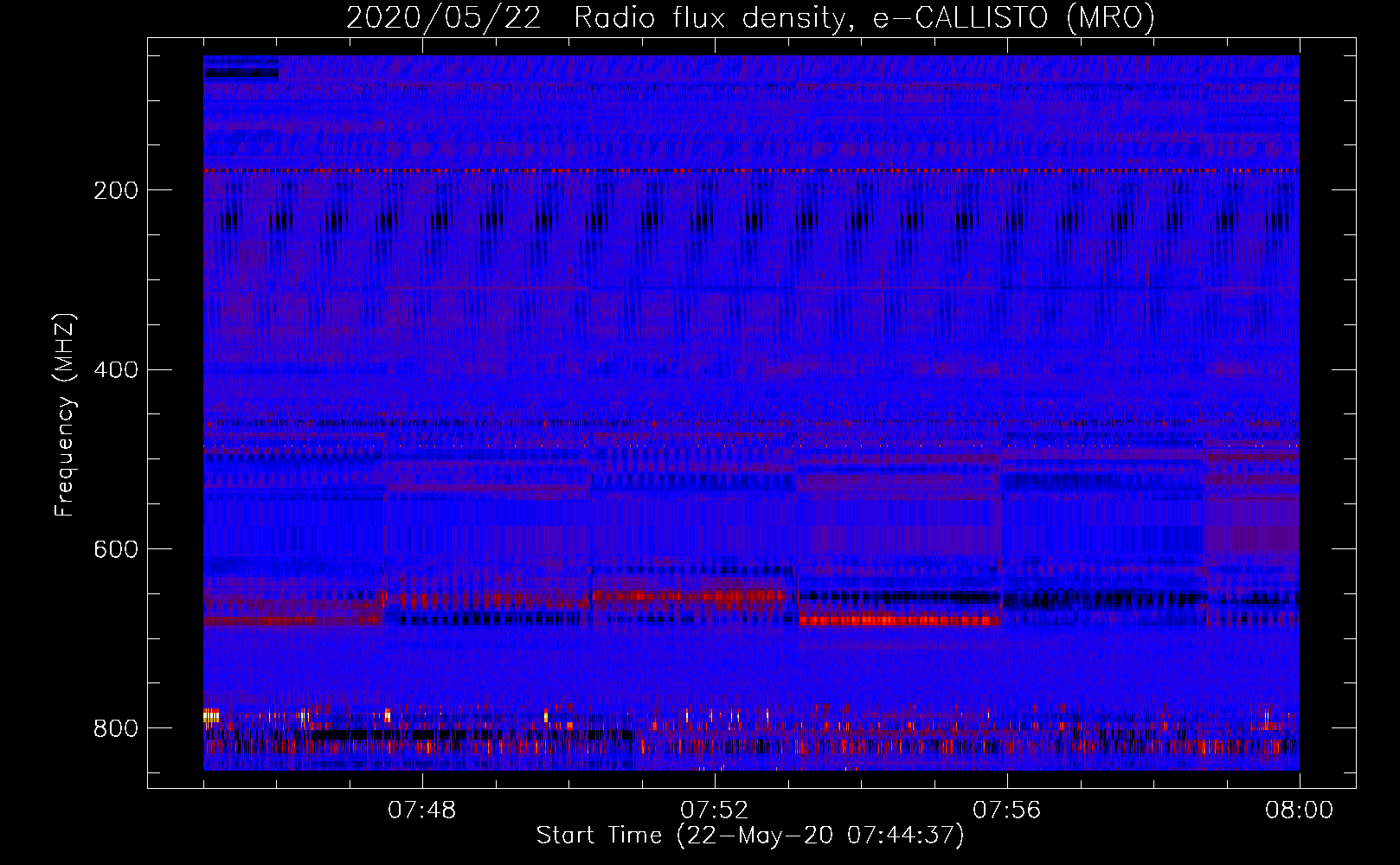Screen dimensions: 1400x865
Task: Click the 600 frequency tick label
Action: pos(116,550)
